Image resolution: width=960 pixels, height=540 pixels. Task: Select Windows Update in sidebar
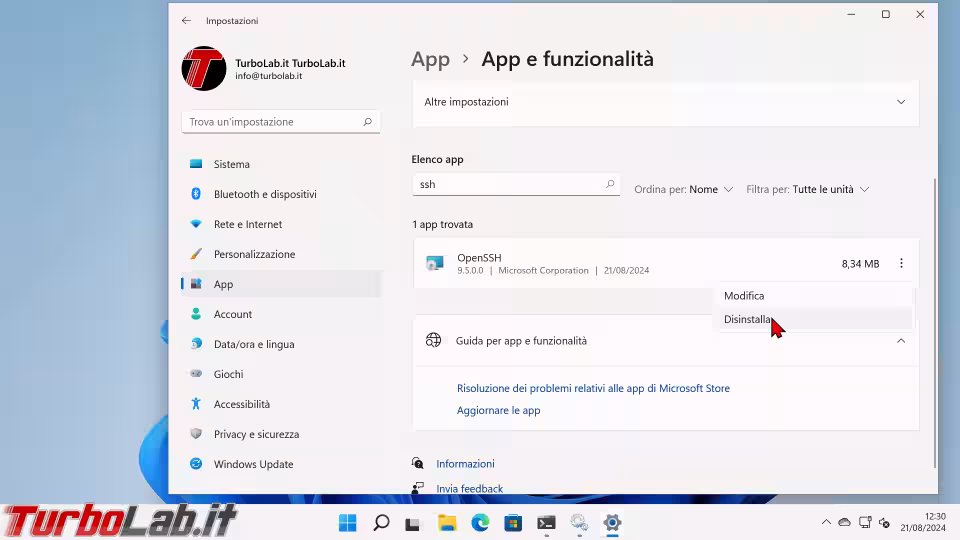(253, 464)
